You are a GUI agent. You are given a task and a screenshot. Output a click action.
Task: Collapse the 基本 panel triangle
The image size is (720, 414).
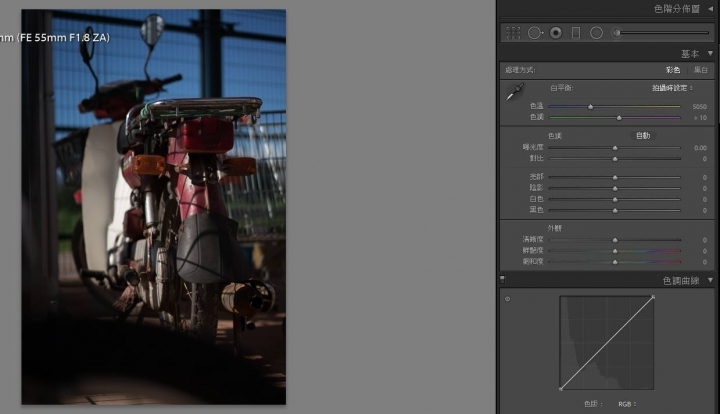click(x=710, y=53)
